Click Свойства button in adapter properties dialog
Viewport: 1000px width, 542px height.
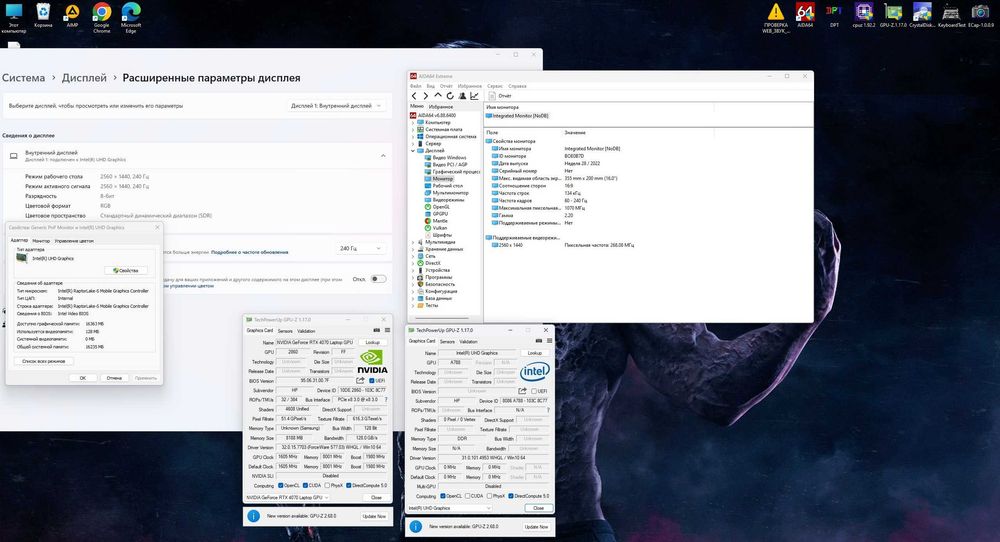pos(126,270)
